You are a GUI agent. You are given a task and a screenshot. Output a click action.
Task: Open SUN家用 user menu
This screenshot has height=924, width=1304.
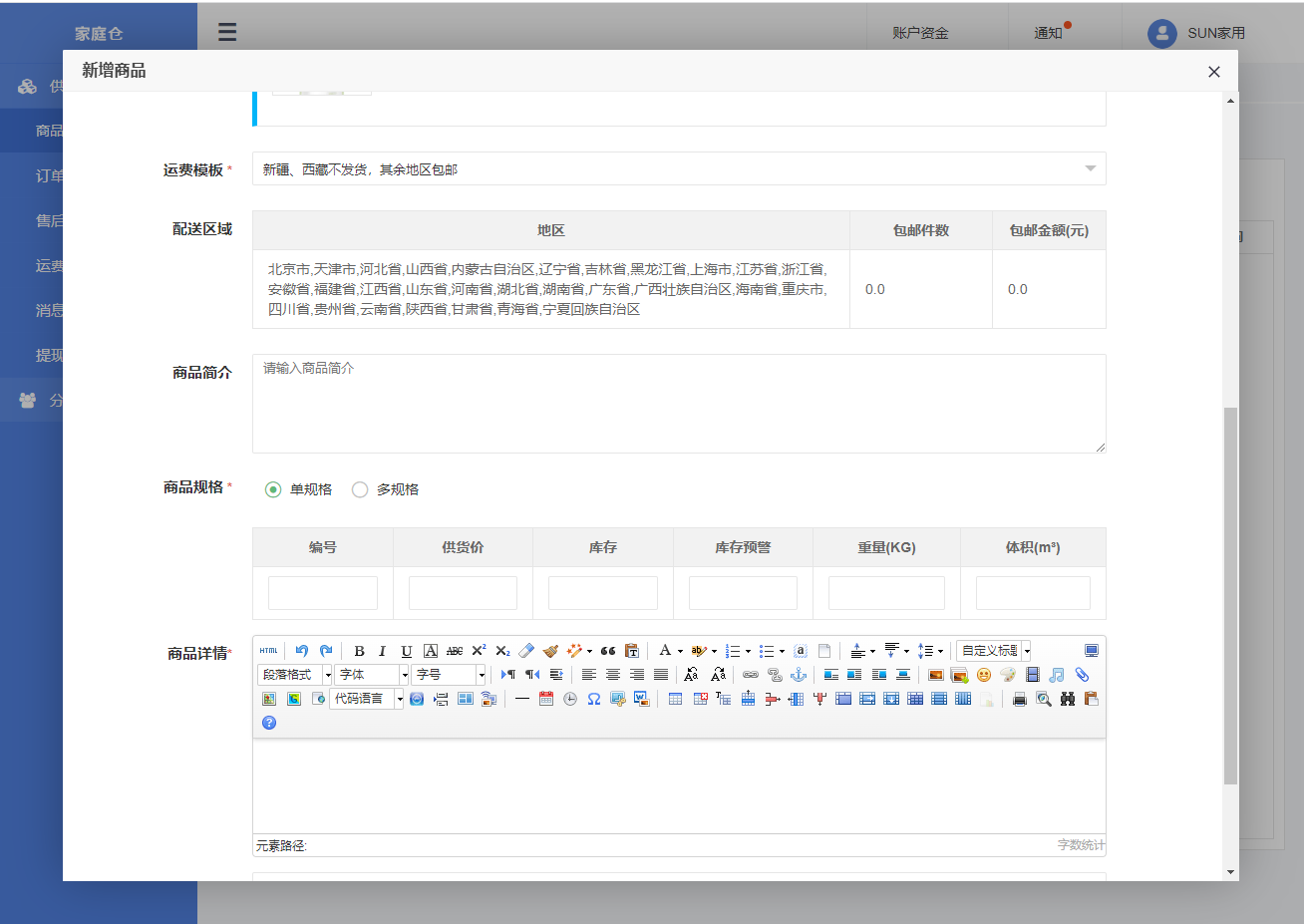click(x=1196, y=33)
